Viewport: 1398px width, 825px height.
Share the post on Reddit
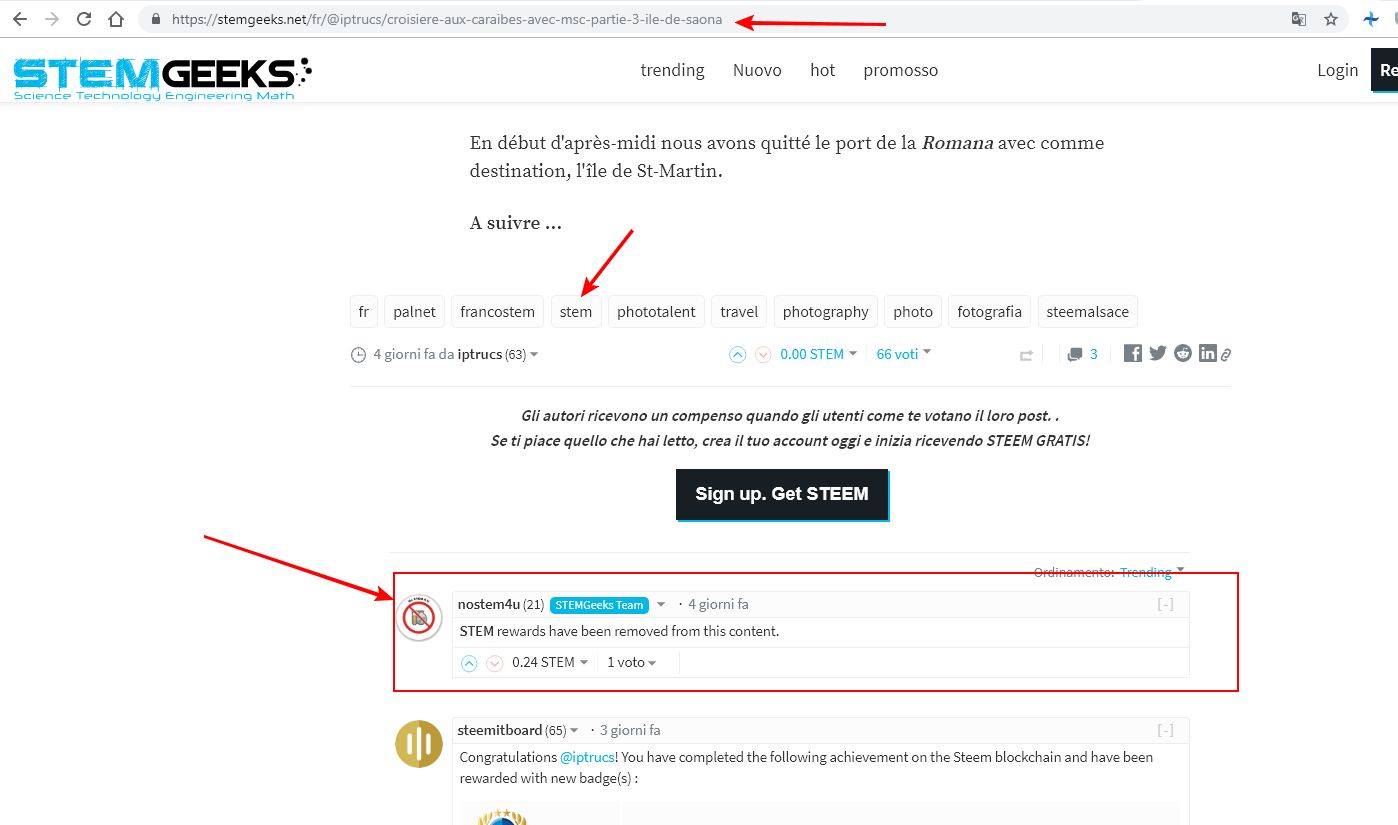pyautogui.click(x=1183, y=353)
